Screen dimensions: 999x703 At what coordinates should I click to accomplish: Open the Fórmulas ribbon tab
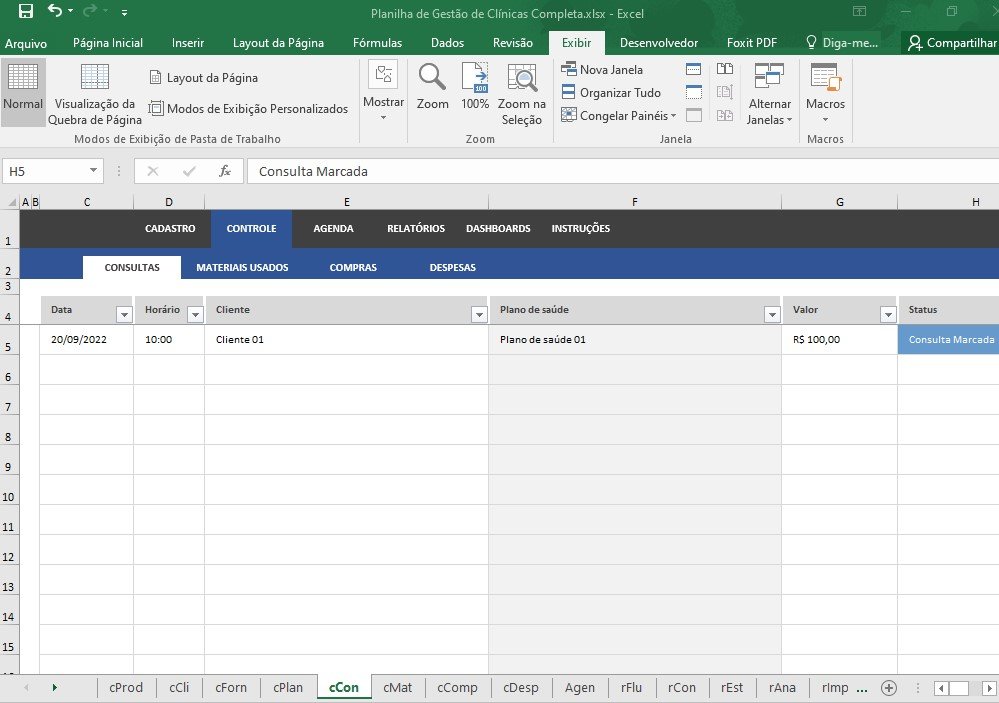tap(377, 43)
